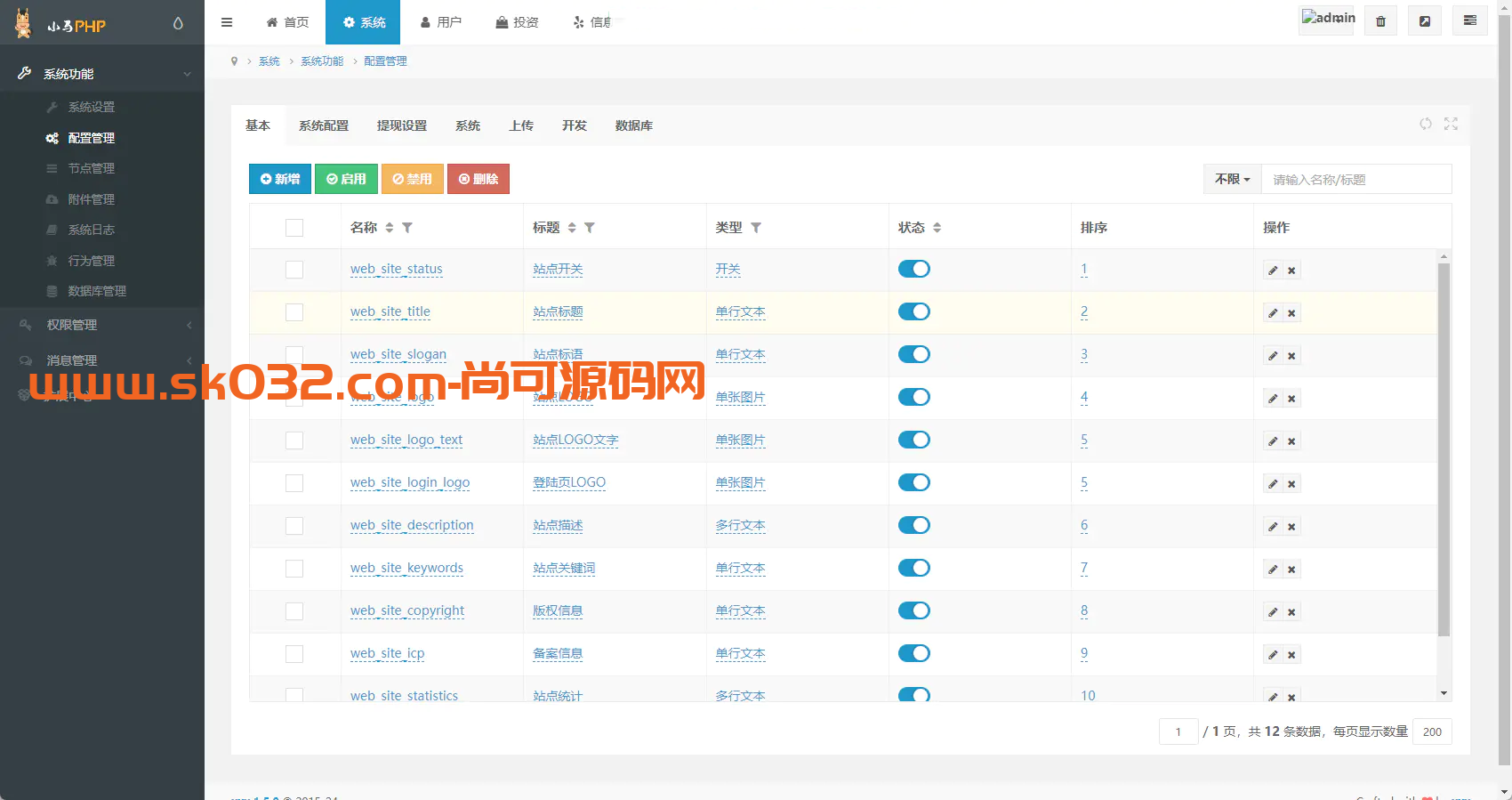
Task: Edit the web_site_status row with pencil icon
Action: pyautogui.click(x=1273, y=271)
